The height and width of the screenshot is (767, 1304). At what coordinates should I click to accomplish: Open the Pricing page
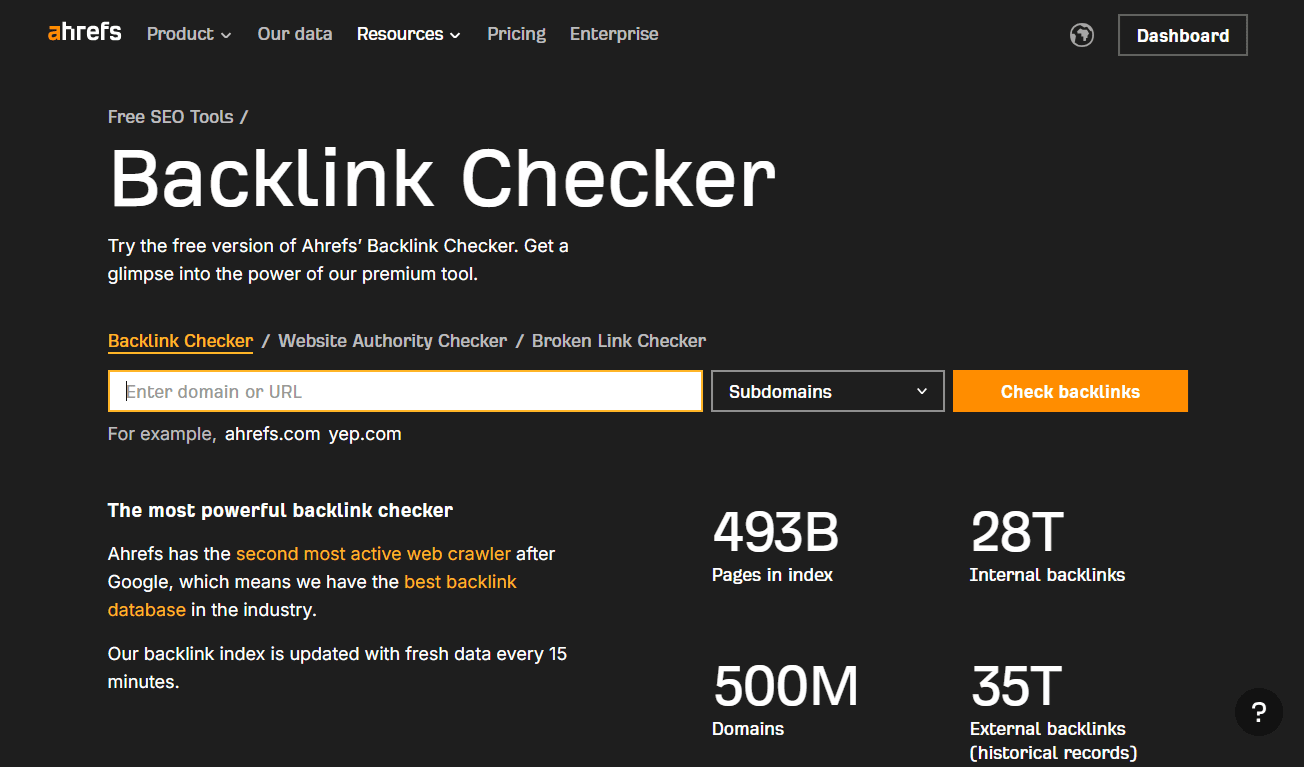coord(516,34)
